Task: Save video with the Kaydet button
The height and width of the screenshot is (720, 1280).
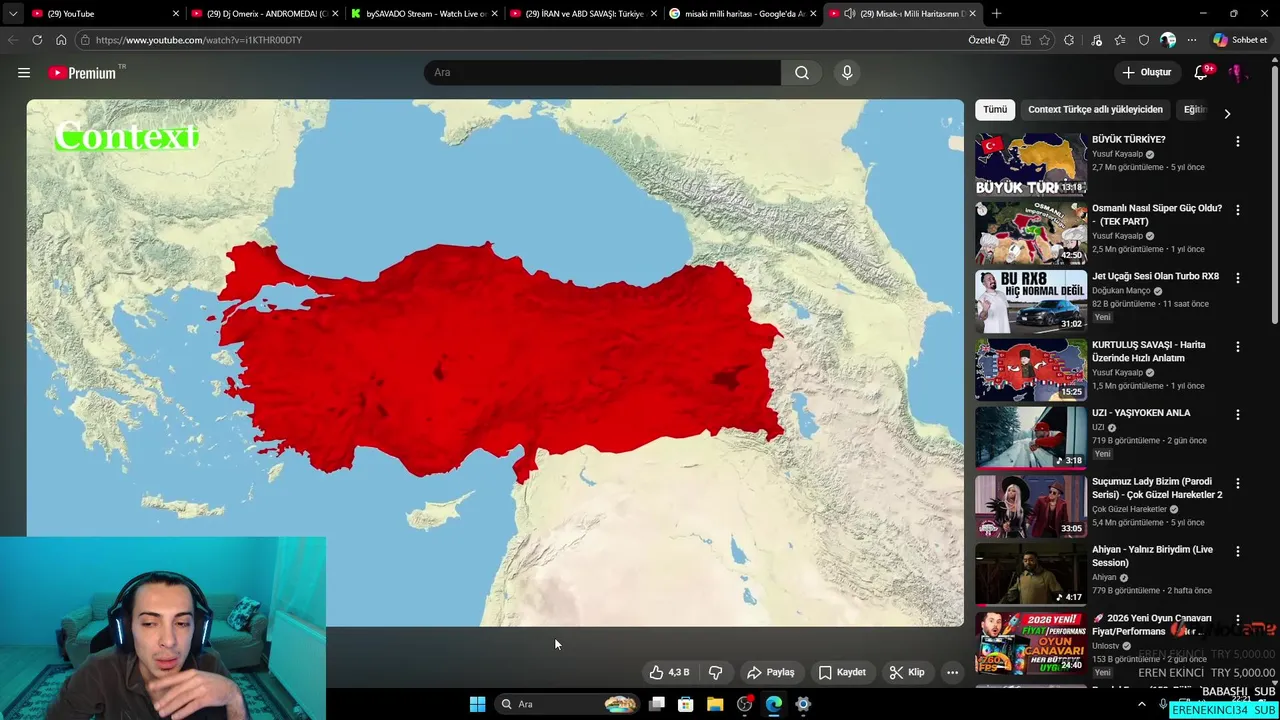Action: click(842, 672)
